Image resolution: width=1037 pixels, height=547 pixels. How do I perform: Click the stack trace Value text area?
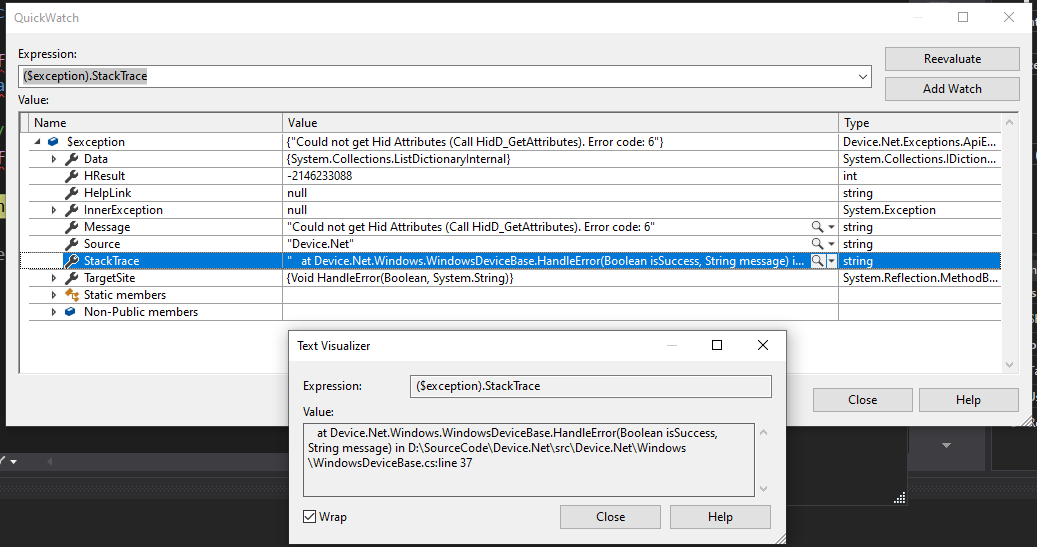(x=529, y=460)
